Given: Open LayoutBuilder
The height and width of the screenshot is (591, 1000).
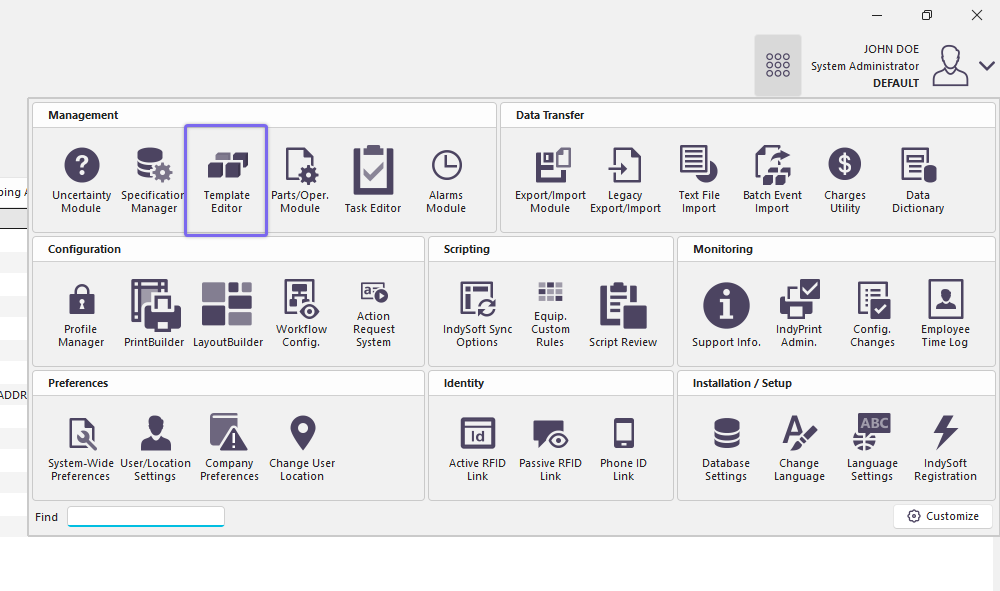Looking at the screenshot, I should click(x=227, y=314).
